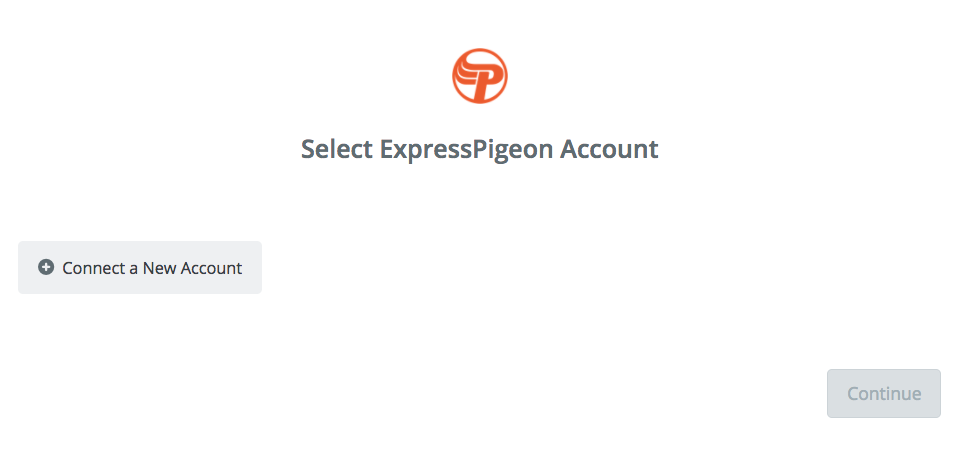
Task: Open the new account connection dialog
Action: (140, 267)
